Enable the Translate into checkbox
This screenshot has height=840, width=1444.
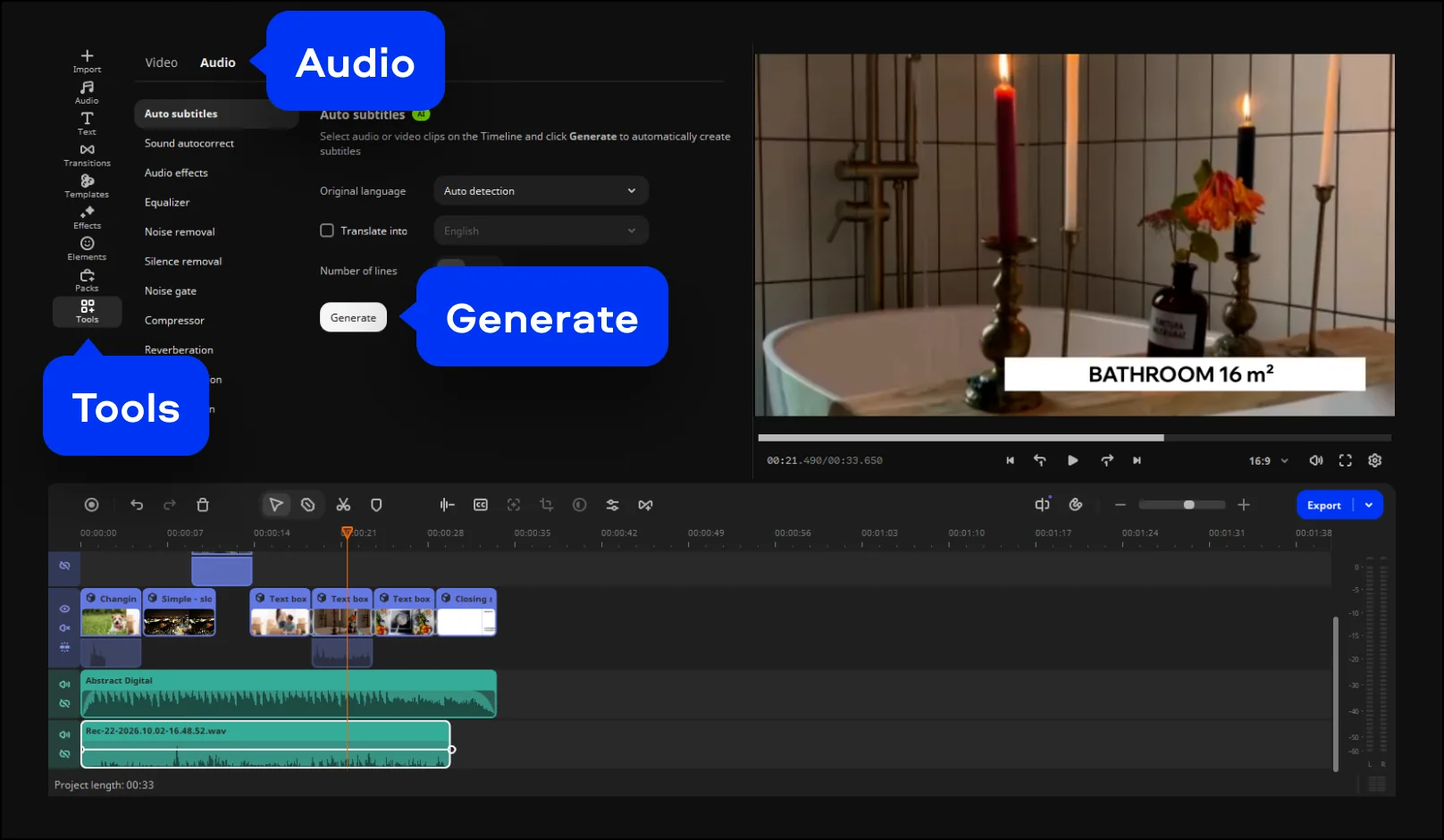point(327,231)
